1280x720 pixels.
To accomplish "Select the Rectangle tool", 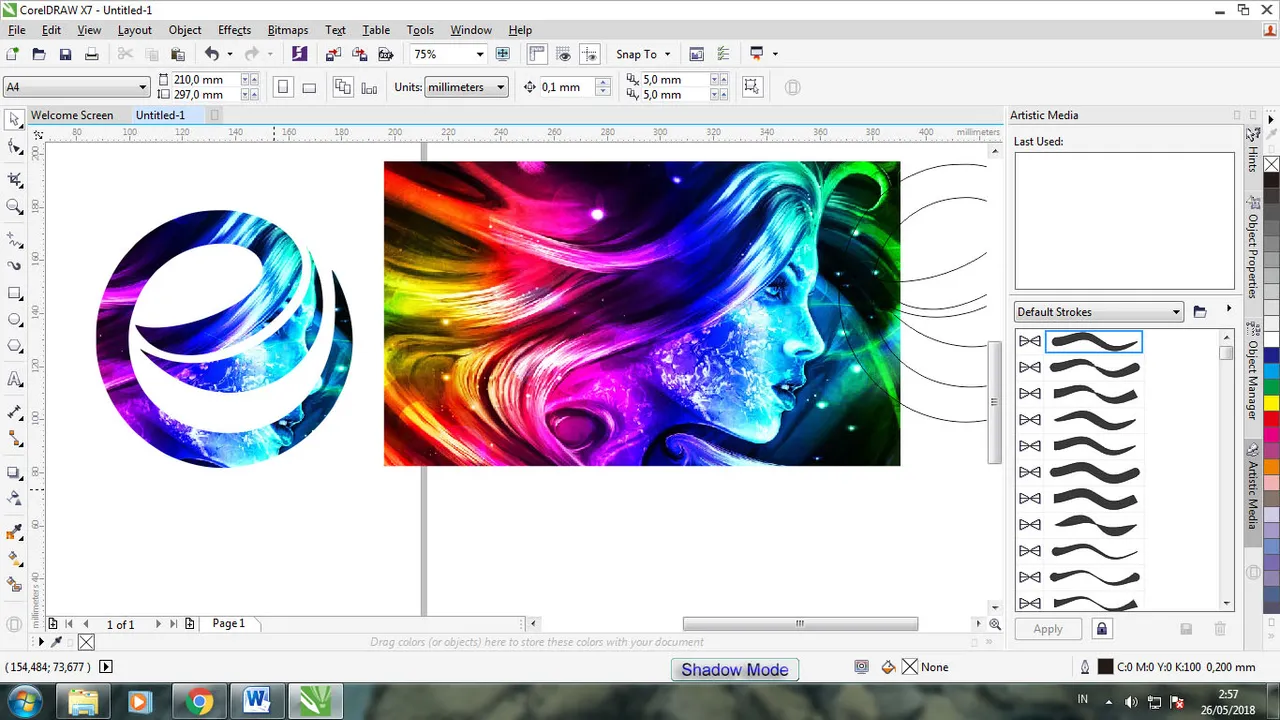I will tap(15, 294).
